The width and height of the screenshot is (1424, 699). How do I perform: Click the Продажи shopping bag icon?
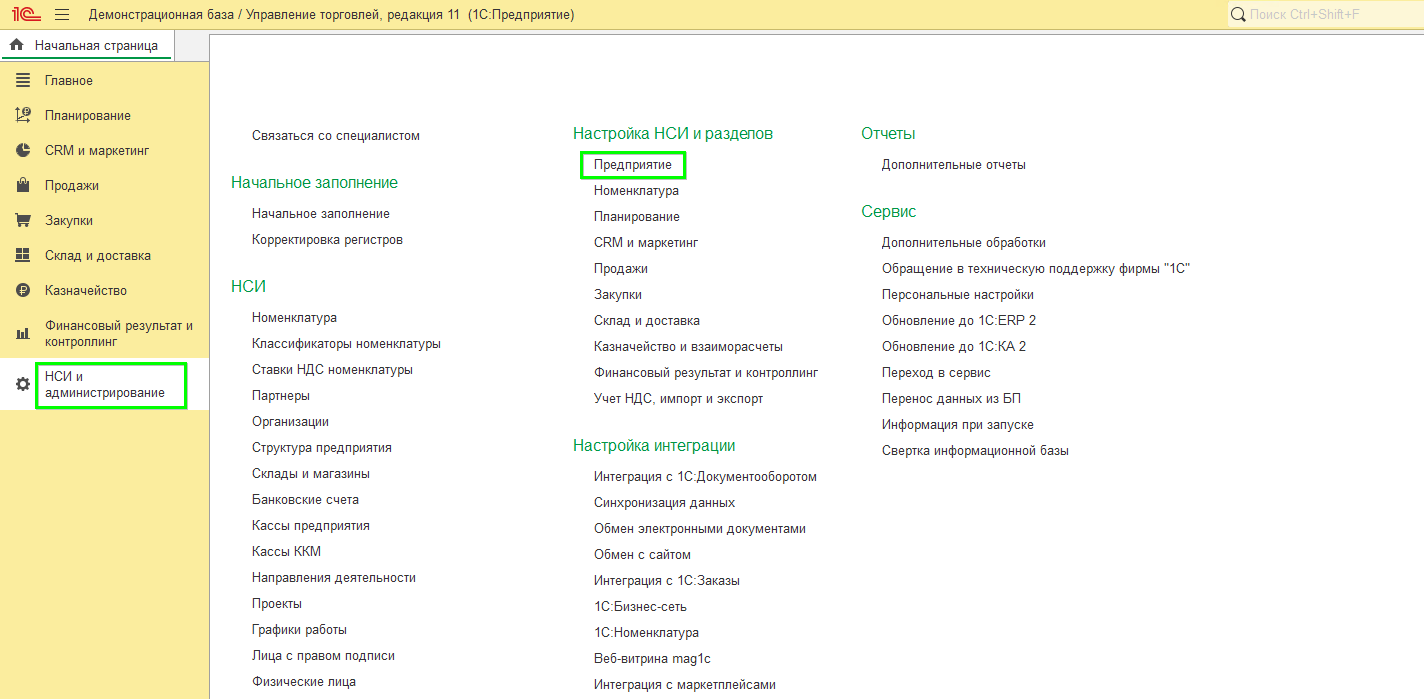coord(23,185)
